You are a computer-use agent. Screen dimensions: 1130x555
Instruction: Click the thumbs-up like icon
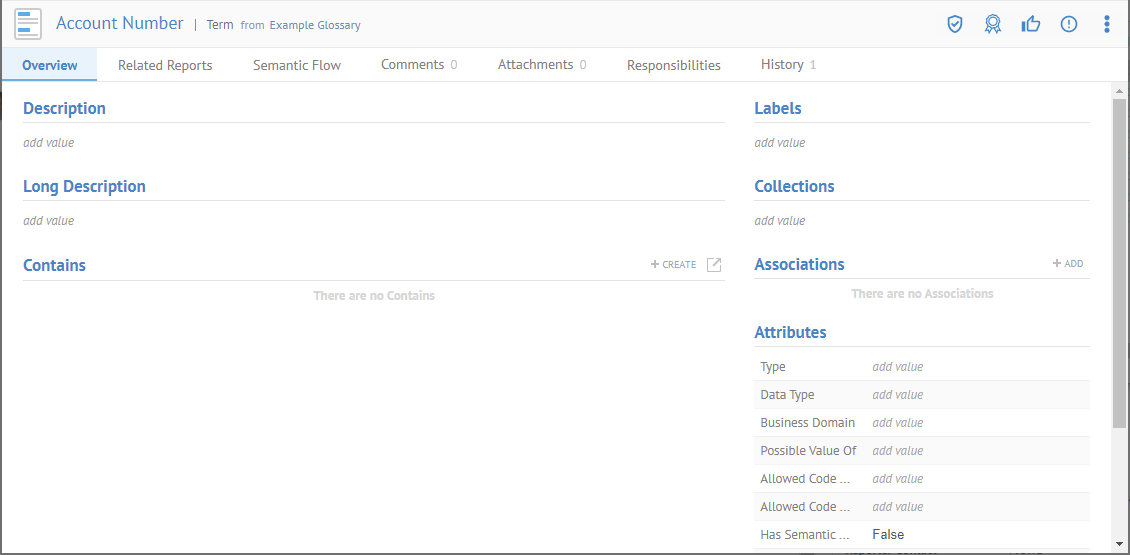[x=1031, y=24]
